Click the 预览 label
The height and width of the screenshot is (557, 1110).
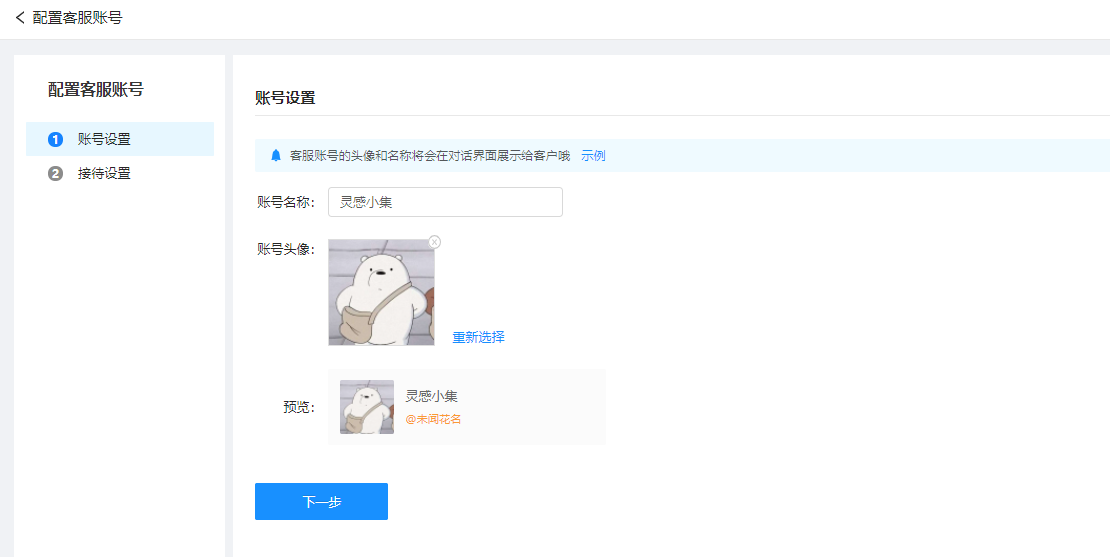299,408
